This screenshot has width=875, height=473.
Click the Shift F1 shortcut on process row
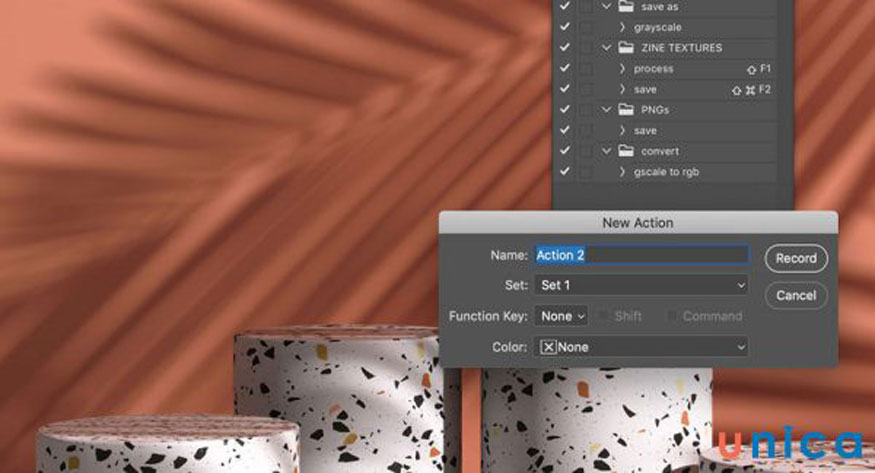(x=758, y=69)
